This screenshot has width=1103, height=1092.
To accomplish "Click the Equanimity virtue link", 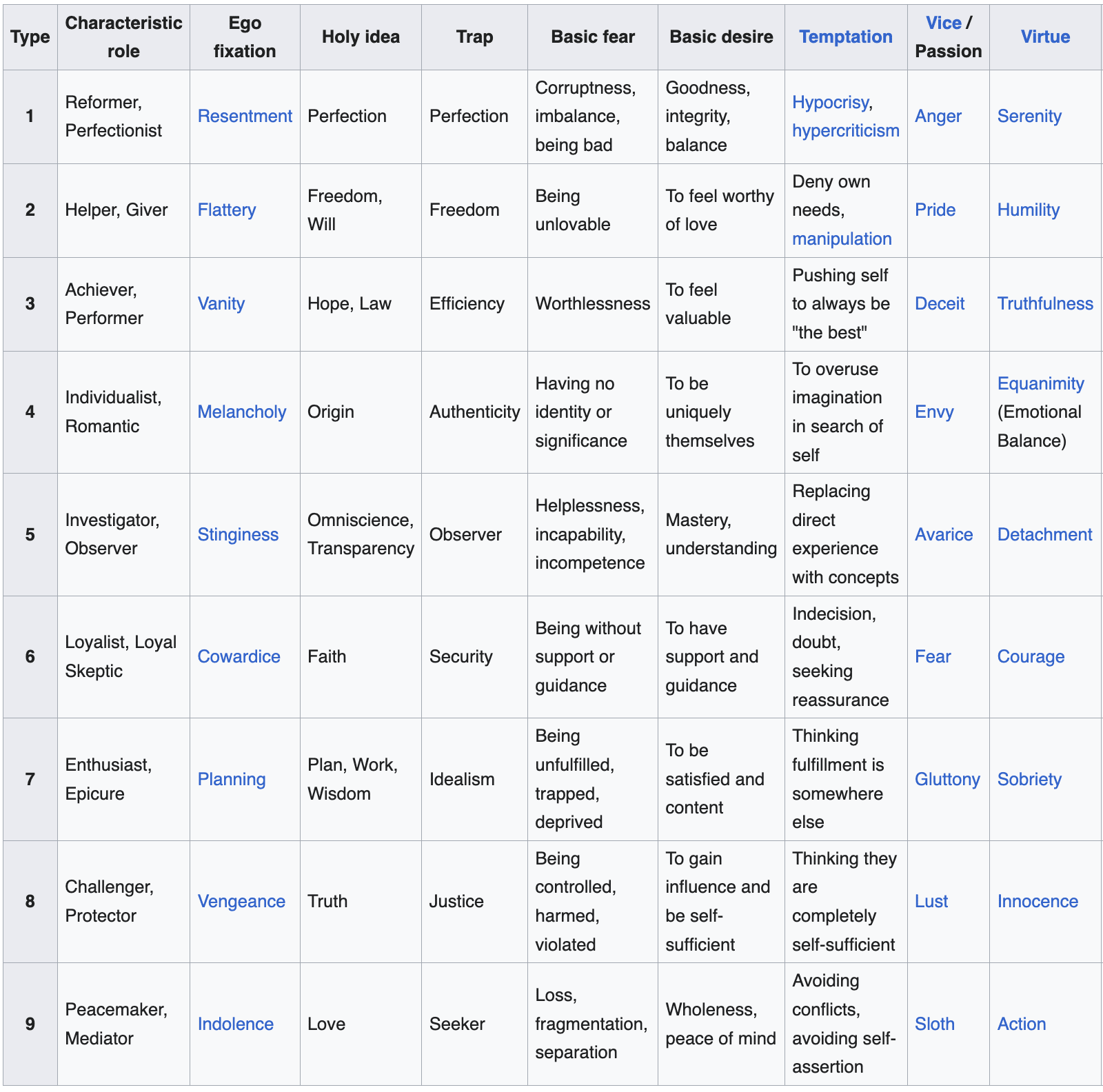I will pyautogui.click(x=1040, y=383).
